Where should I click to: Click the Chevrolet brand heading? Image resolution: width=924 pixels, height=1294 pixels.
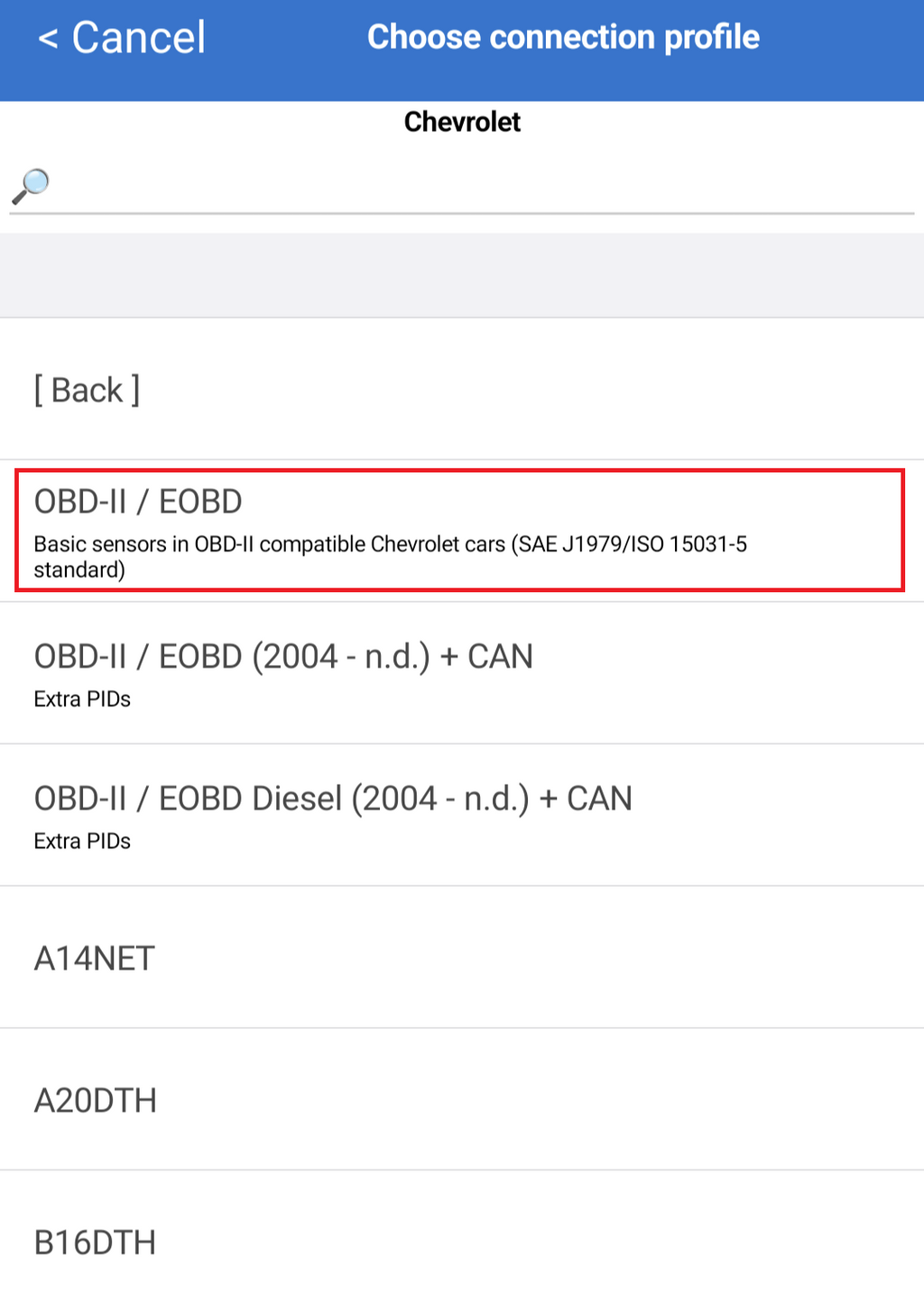click(x=462, y=122)
